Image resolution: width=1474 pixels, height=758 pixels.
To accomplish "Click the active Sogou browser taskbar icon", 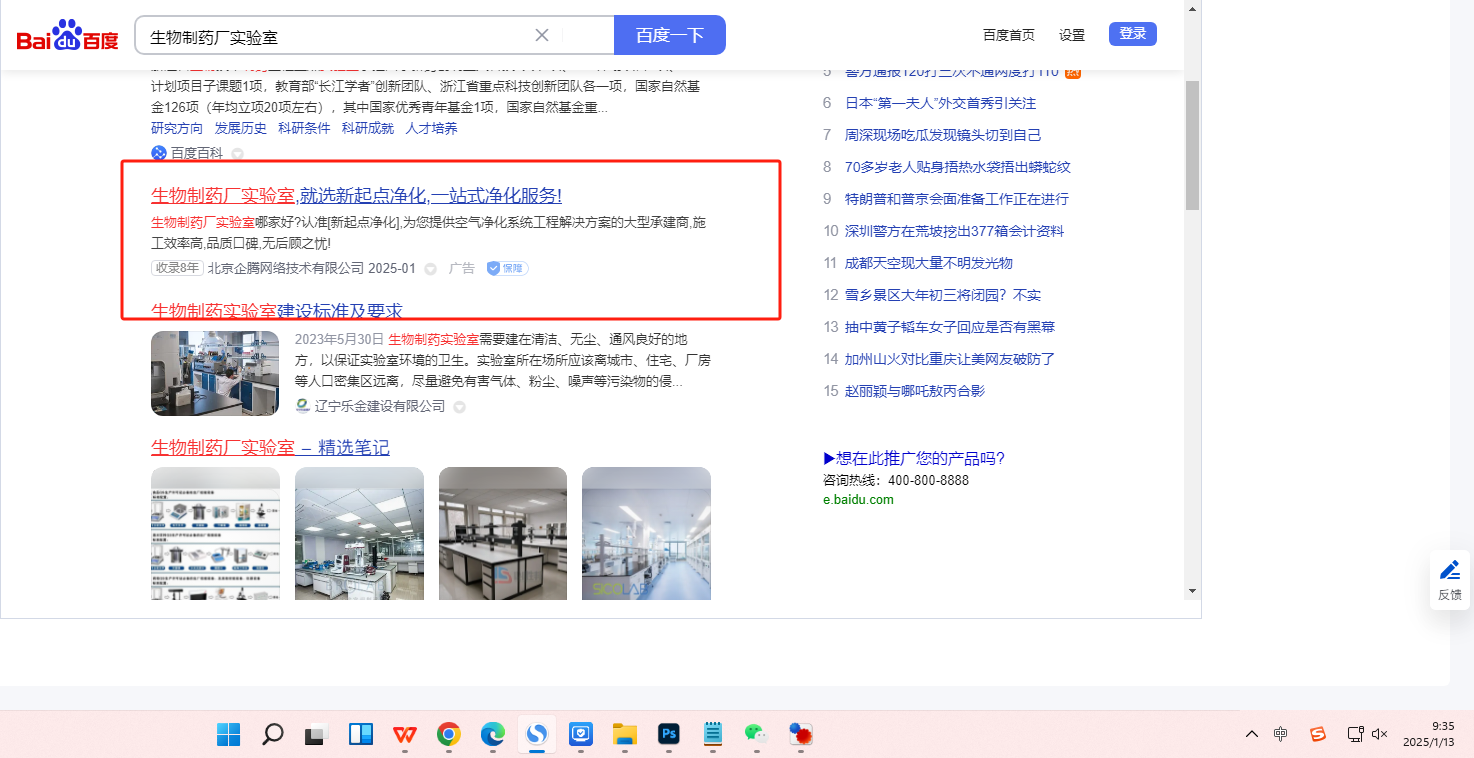I will [x=537, y=735].
